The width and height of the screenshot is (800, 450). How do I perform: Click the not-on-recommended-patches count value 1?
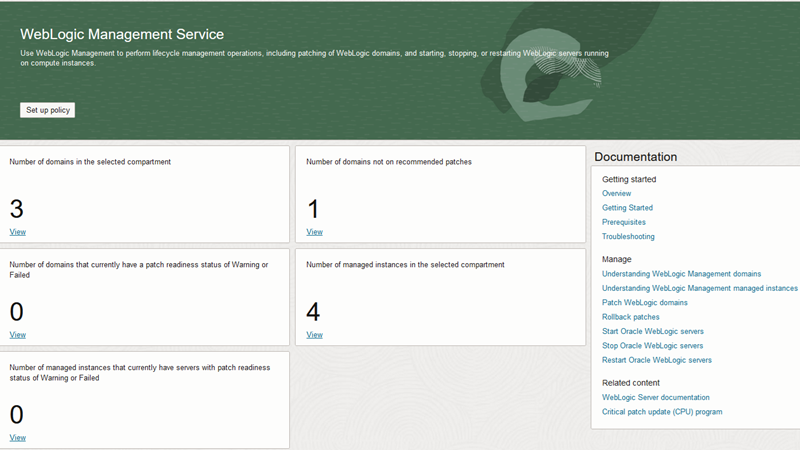pyautogui.click(x=313, y=209)
